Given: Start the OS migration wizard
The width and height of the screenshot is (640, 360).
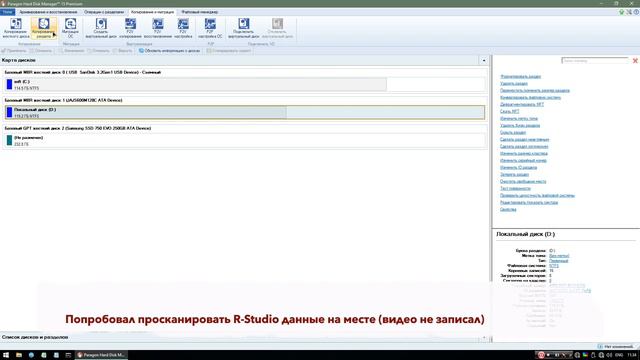Looking at the screenshot, I should [71, 28].
